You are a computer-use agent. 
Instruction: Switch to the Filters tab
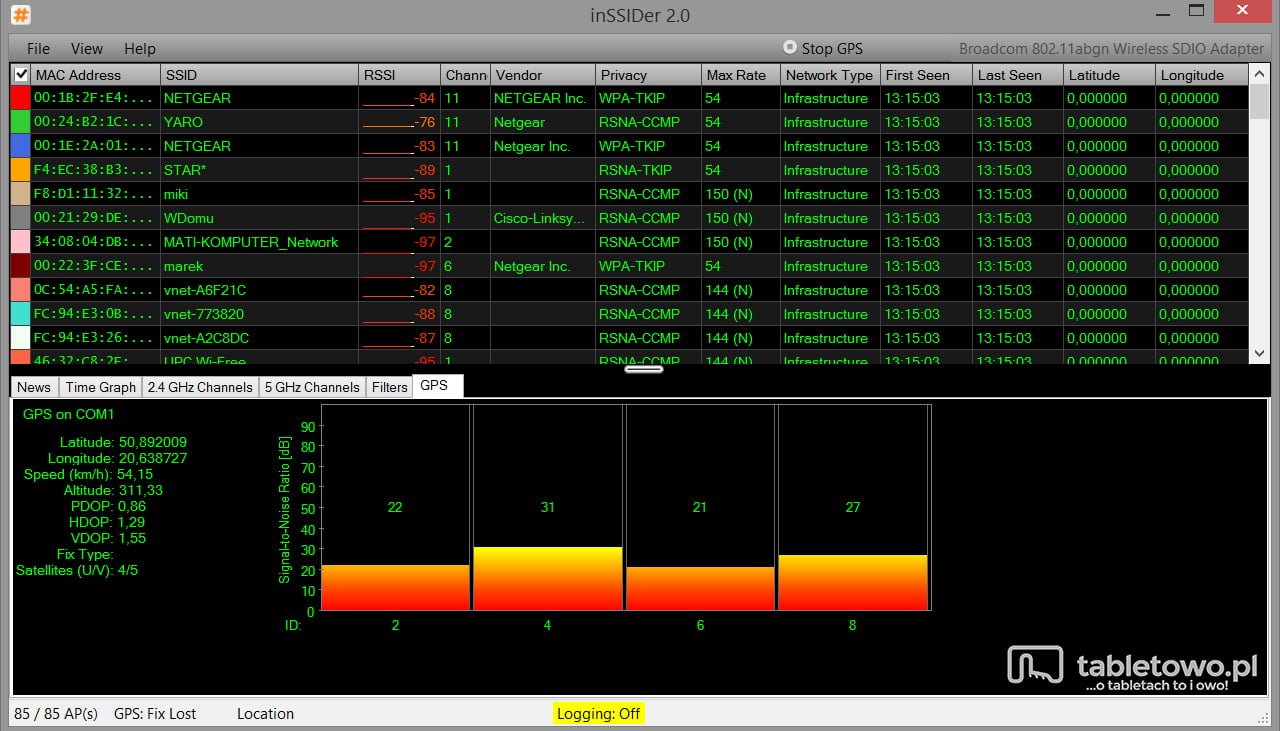coord(389,387)
